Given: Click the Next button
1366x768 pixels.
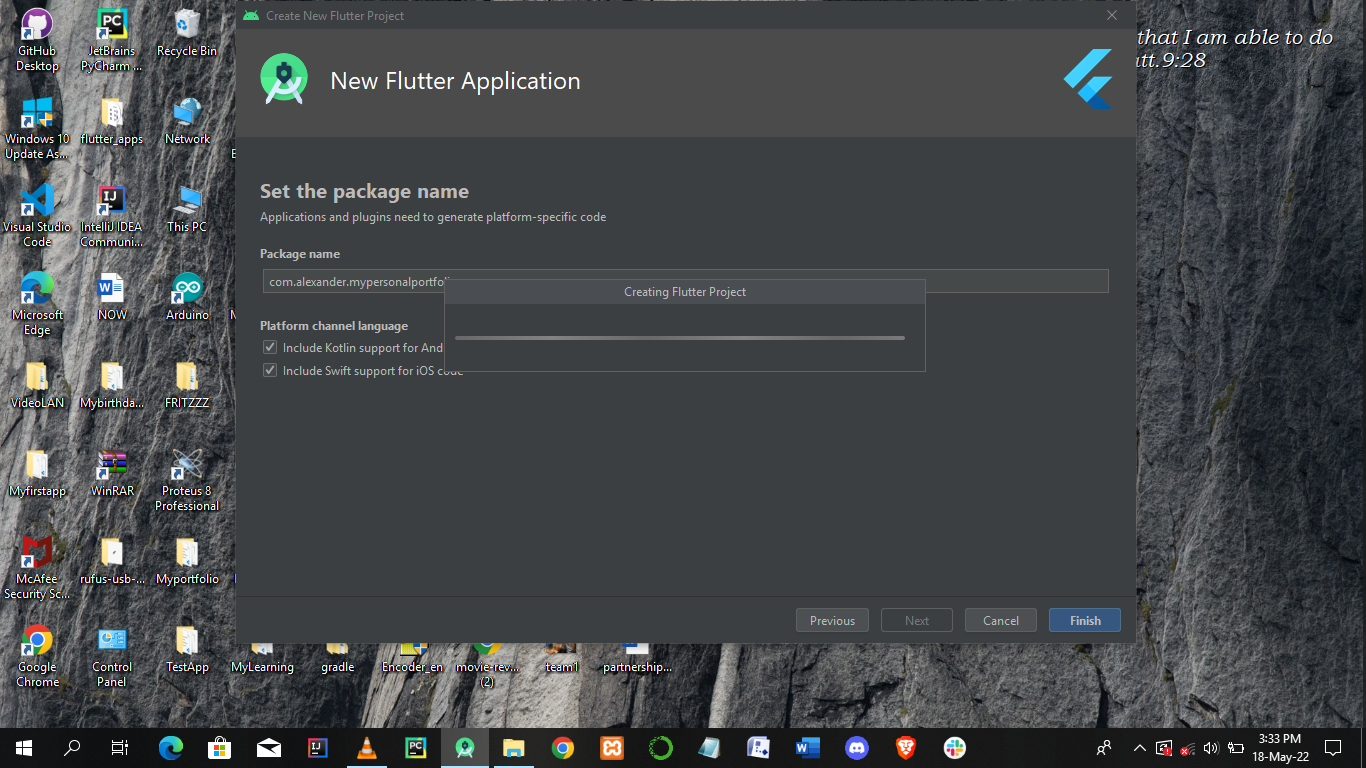Looking at the screenshot, I should (917, 620).
